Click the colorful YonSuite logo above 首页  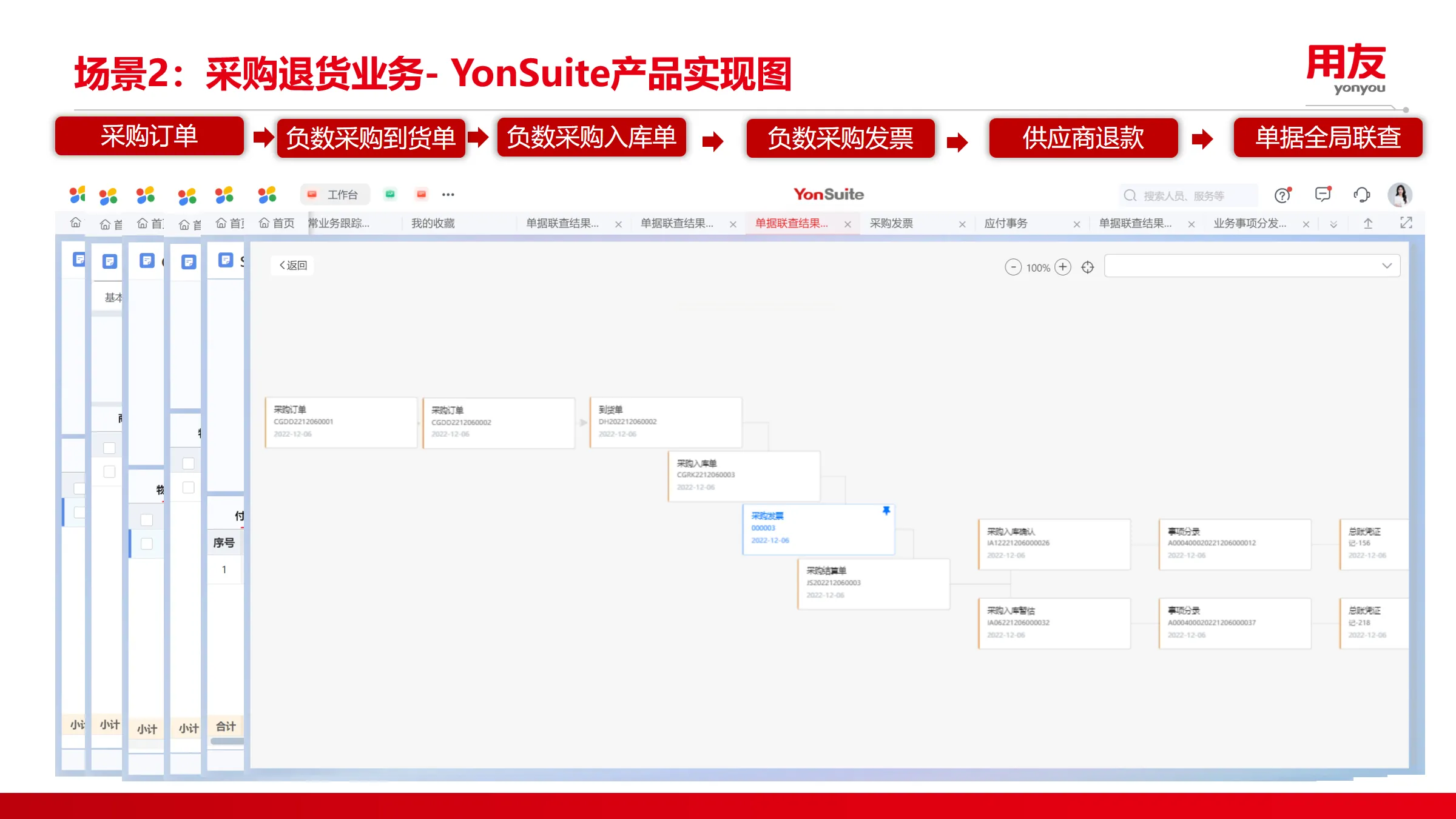[x=267, y=195]
